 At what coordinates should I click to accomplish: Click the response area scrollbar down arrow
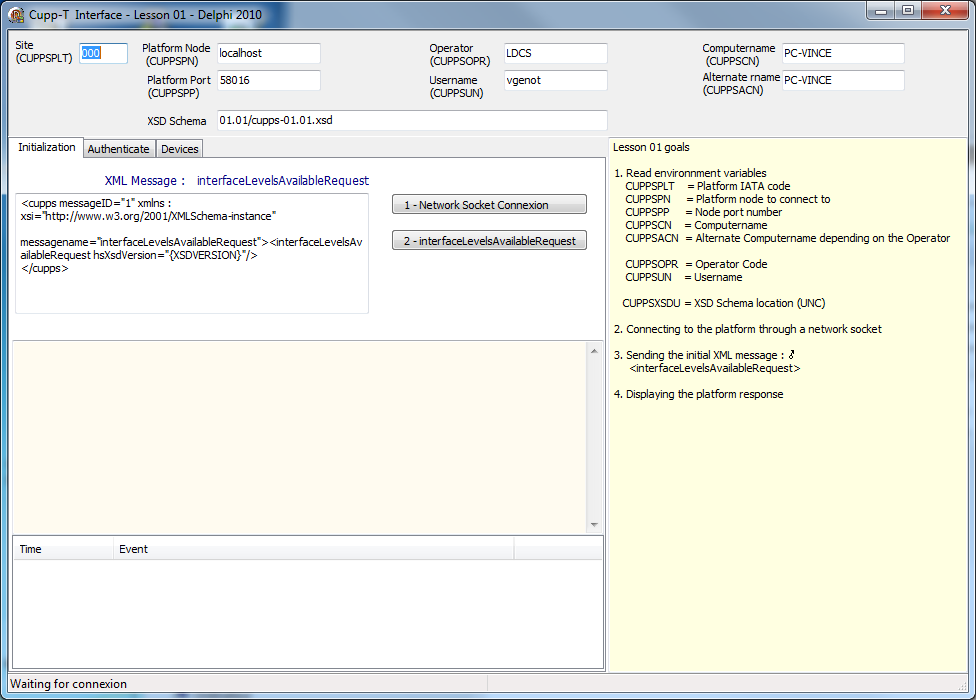tap(594, 525)
